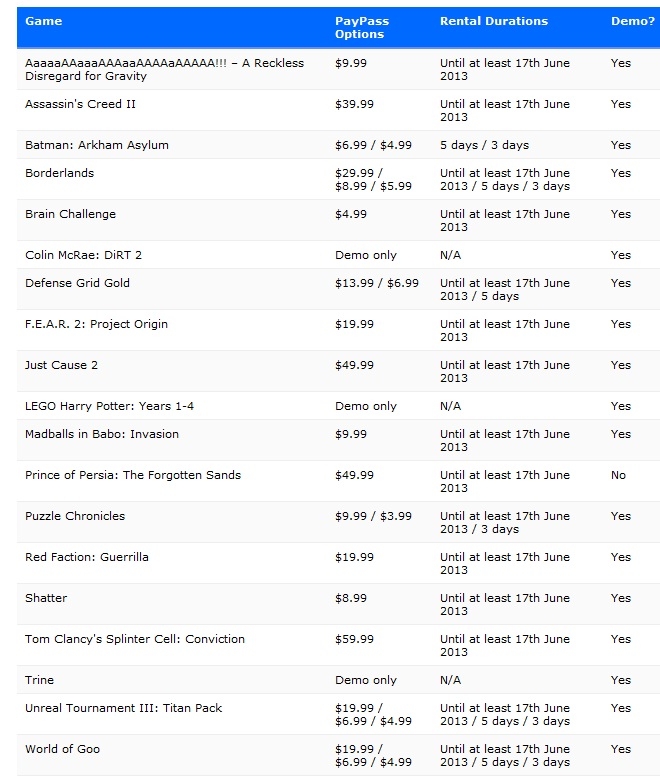
Task: Click Colin McRae: DiRT 2 title
Action: [x=83, y=255]
